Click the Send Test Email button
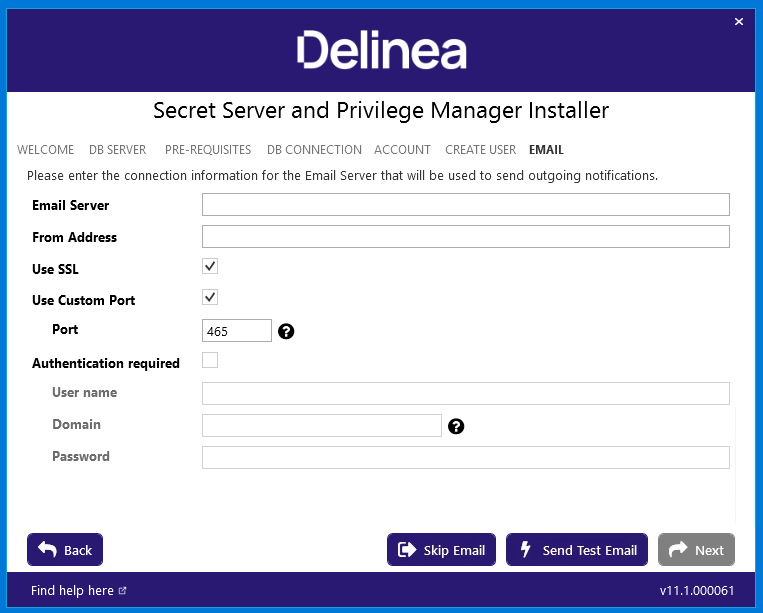This screenshot has height=613, width=763. coord(577,550)
